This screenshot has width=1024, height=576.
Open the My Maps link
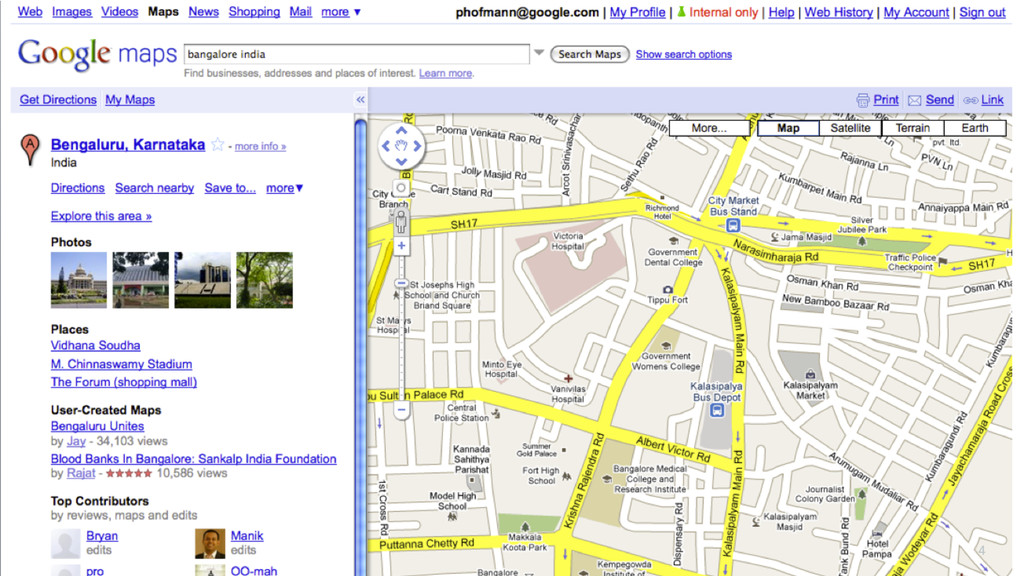[x=130, y=100]
